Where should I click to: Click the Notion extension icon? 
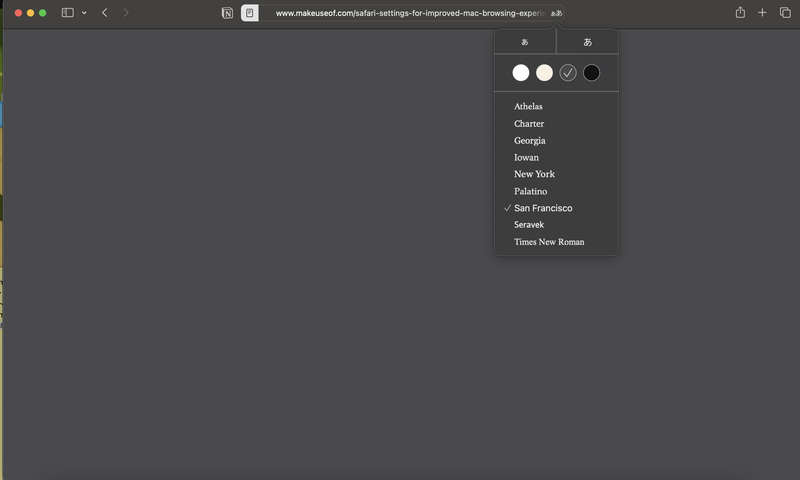pyautogui.click(x=227, y=13)
